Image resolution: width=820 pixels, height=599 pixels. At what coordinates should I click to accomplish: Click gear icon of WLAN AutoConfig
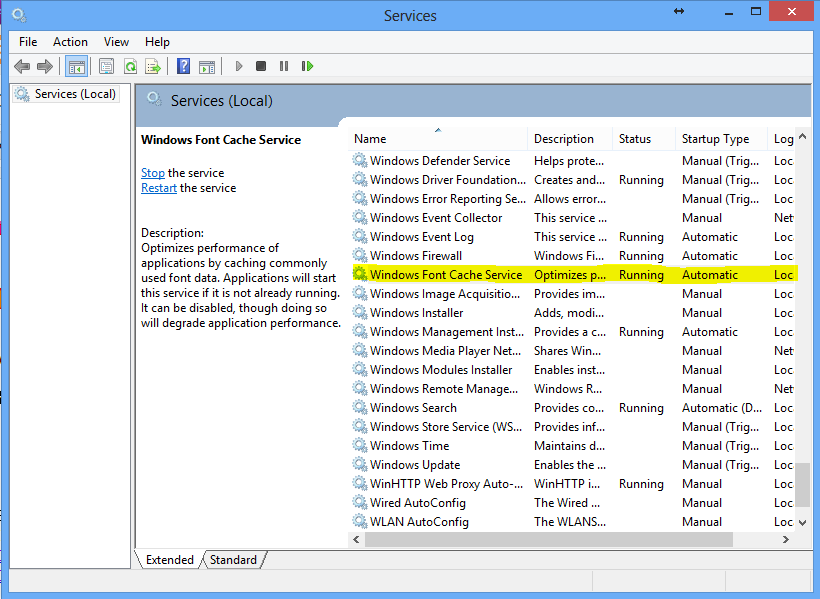(x=359, y=521)
